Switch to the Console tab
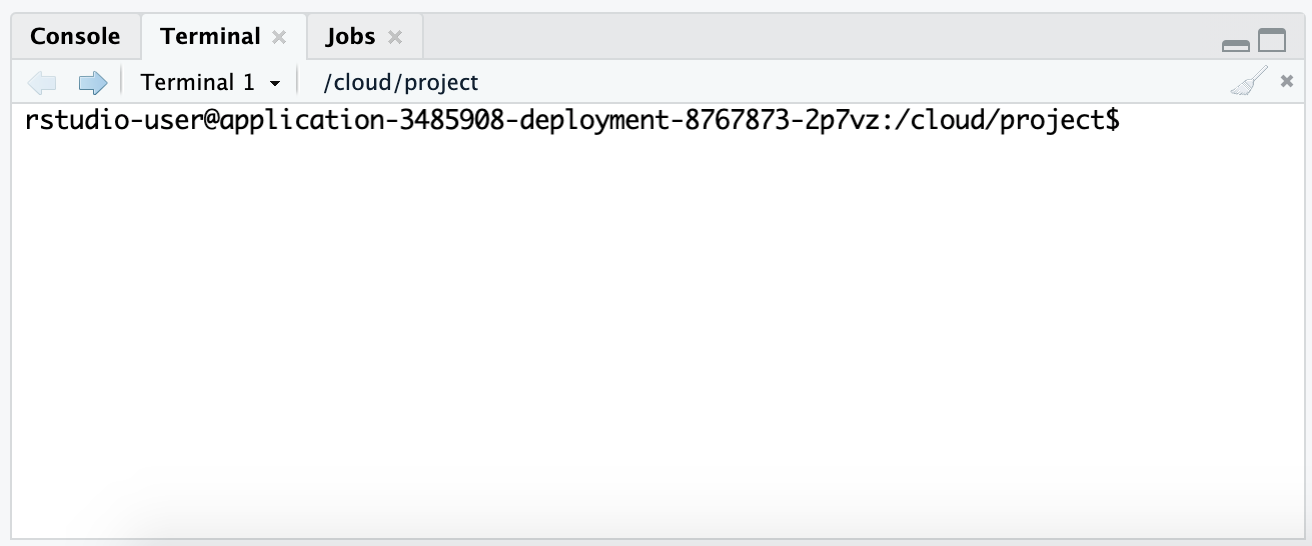This screenshot has height=546, width=1312. 75,37
